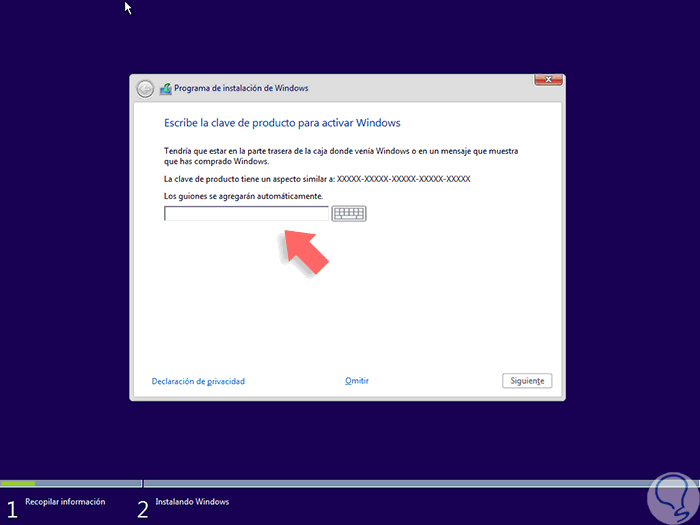Image resolution: width=700 pixels, height=525 pixels.
Task: Click the green installation progress bar
Action: point(17,483)
